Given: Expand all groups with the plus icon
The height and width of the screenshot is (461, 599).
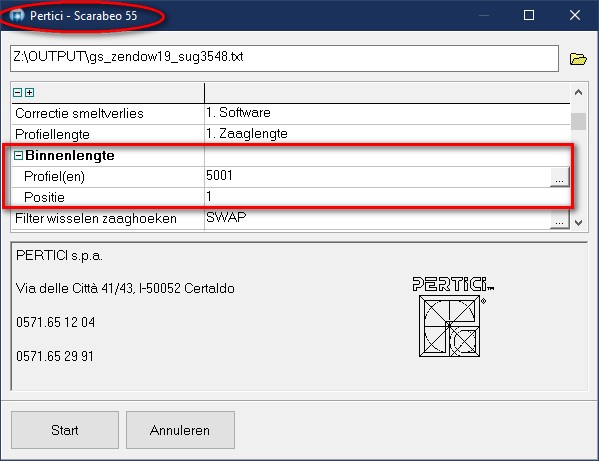Looking at the screenshot, I should [x=29, y=92].
